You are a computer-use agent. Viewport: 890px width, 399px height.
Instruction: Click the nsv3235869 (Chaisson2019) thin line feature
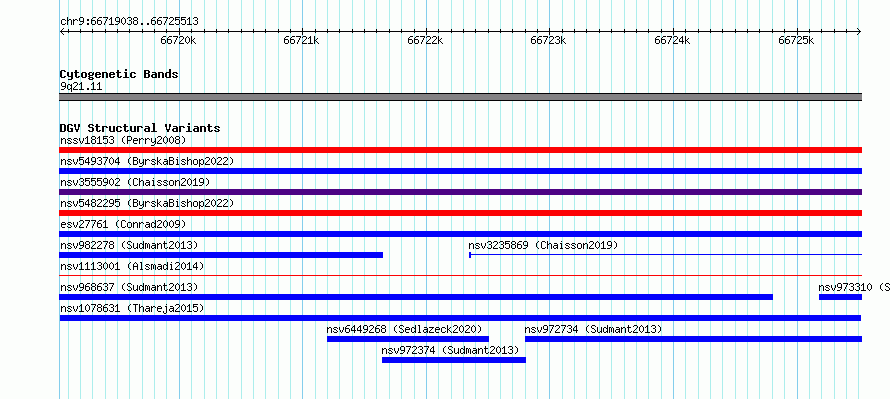665,255
